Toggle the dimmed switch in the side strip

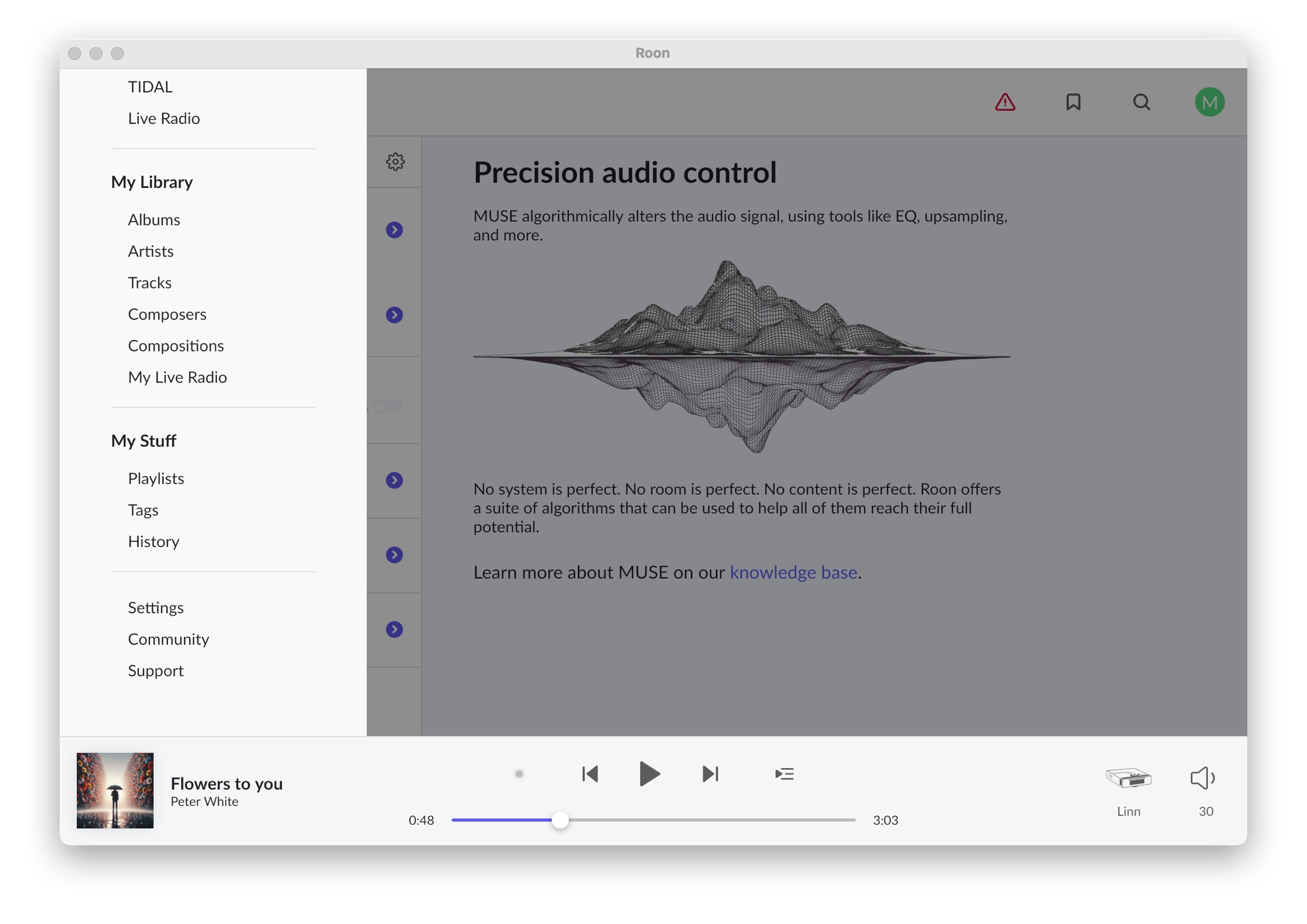click(x=388, y=406)
